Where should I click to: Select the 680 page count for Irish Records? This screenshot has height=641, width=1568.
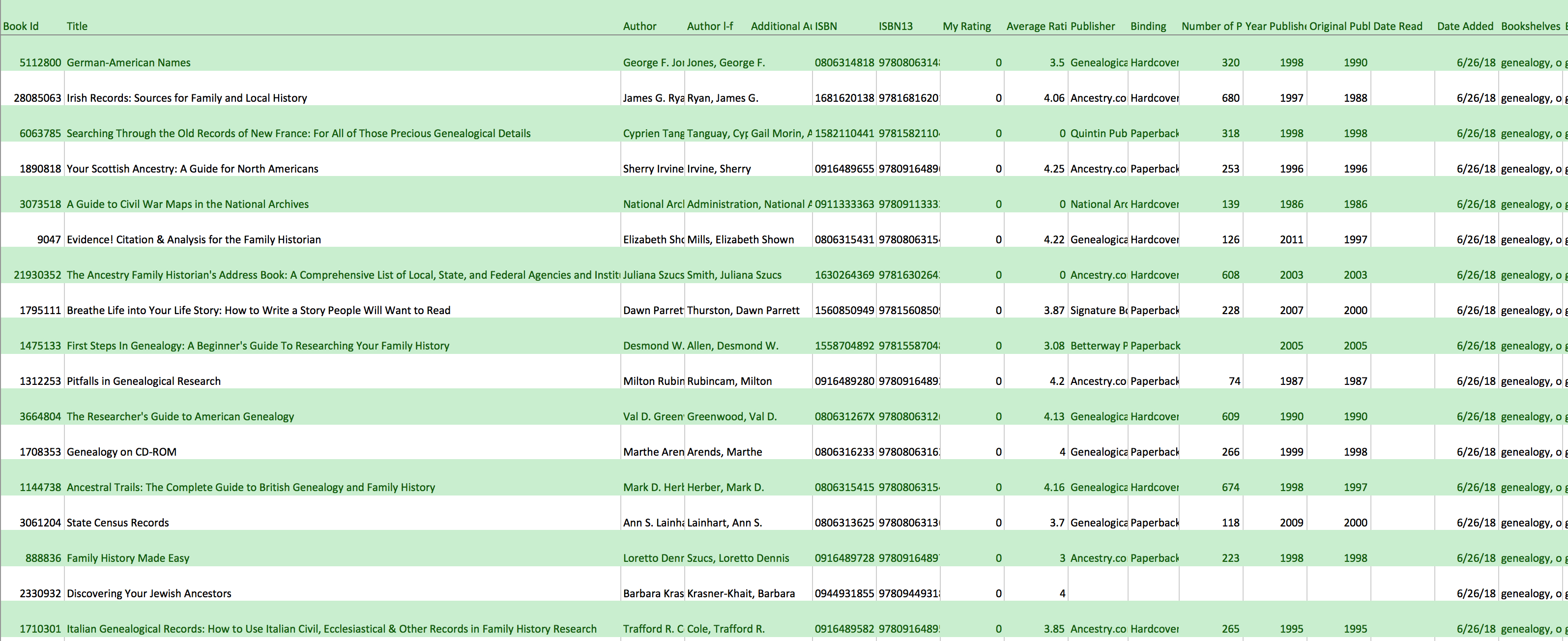coord(1231,97)
